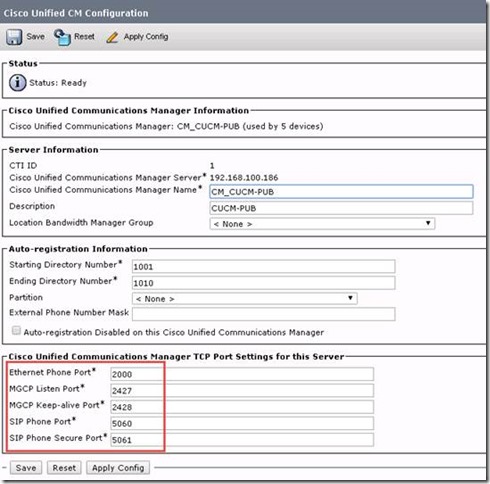This screenshot has width=490, height=484.
Task: Focus the Ethernet Phone Port field
Action: point(242,374)
